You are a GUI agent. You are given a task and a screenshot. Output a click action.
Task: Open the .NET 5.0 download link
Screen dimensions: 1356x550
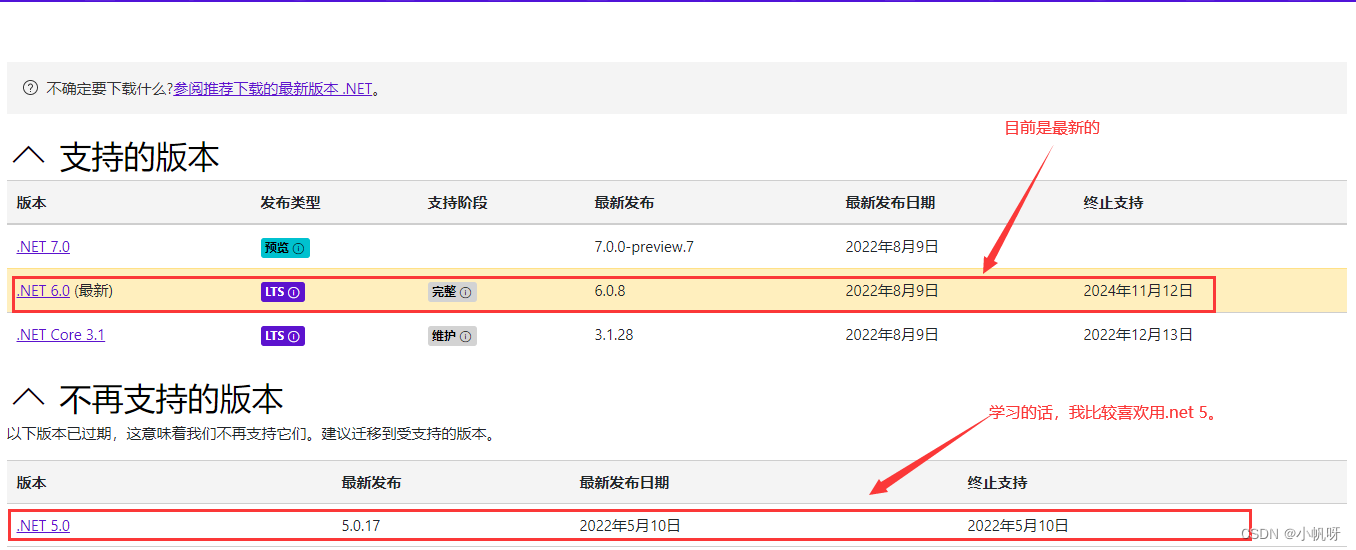(x=43, y=525)
